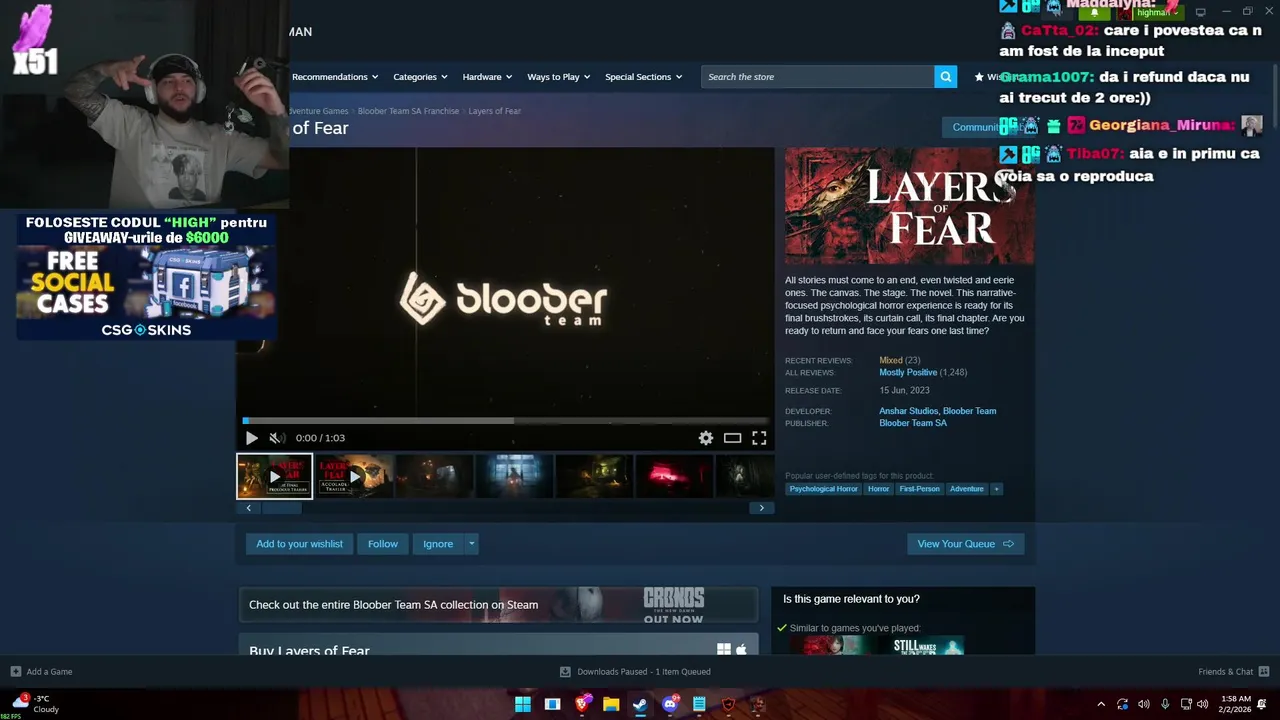This screenshot has width=1280, height=720.
Task: Open File Explorer from taskbar
Action: coord(611,704)
